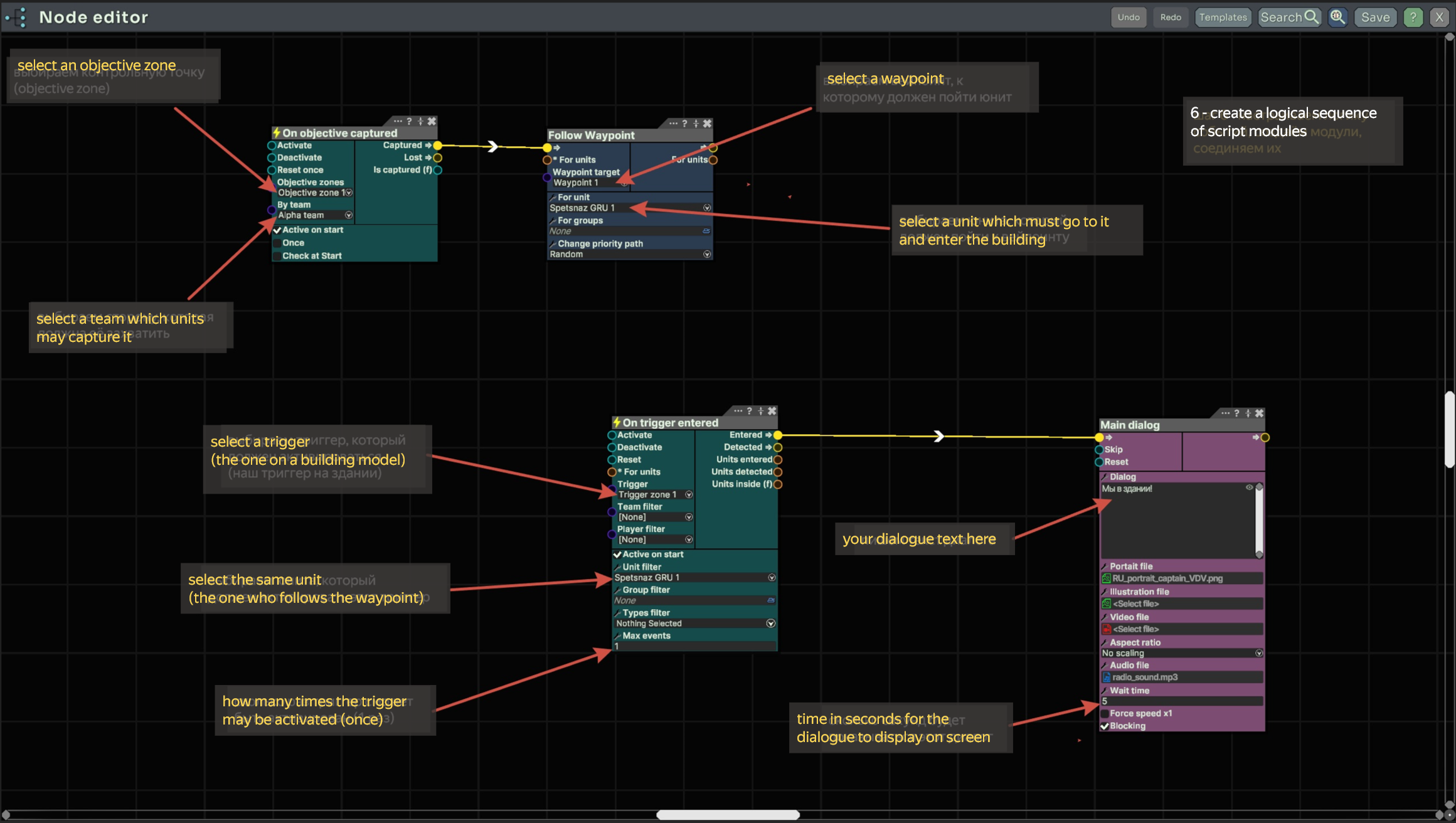Click the Save button
The width and height of the screenshot is (1456, 823).
1374,17
